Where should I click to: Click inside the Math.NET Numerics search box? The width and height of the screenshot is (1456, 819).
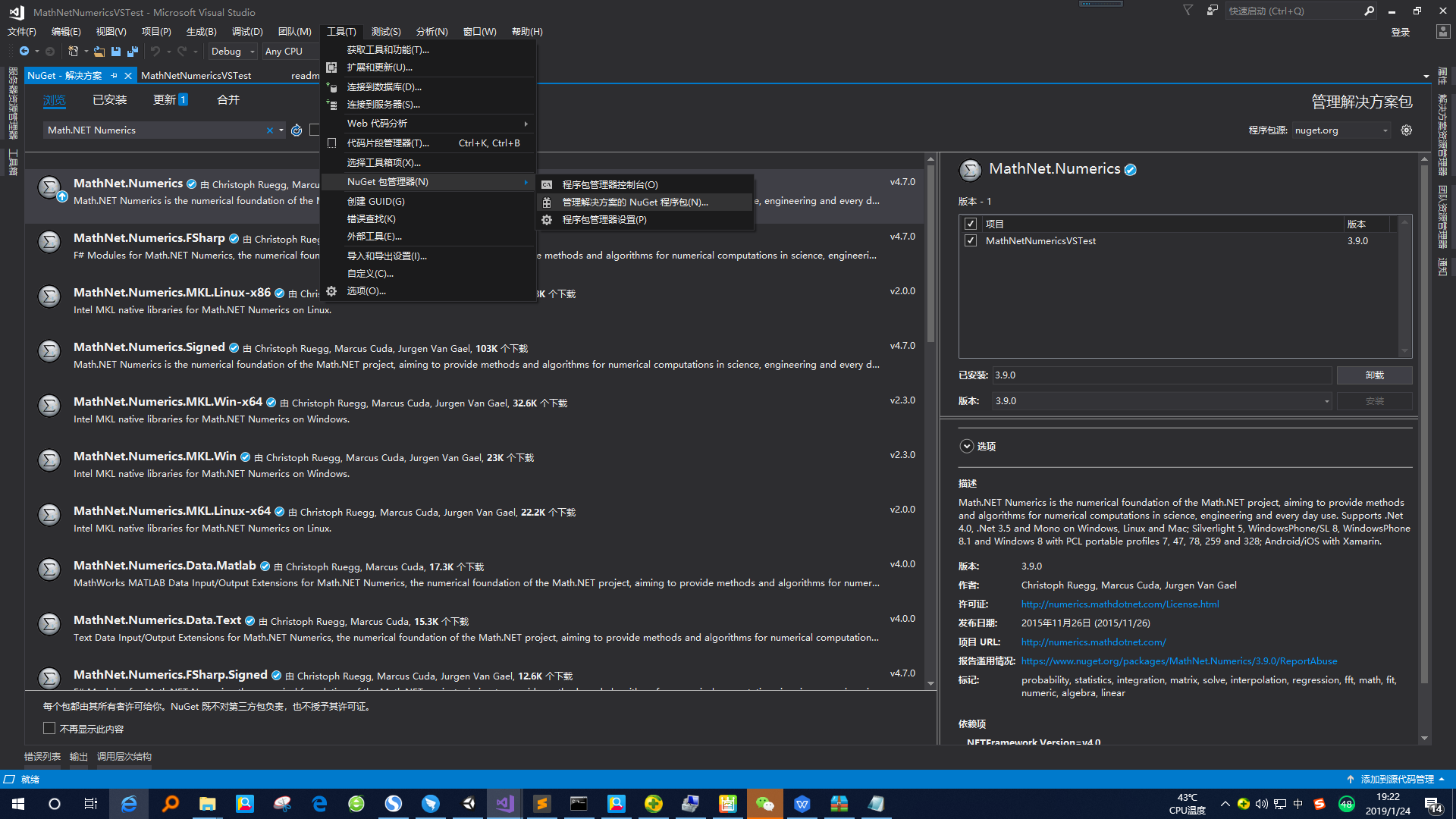pos(152,130)
